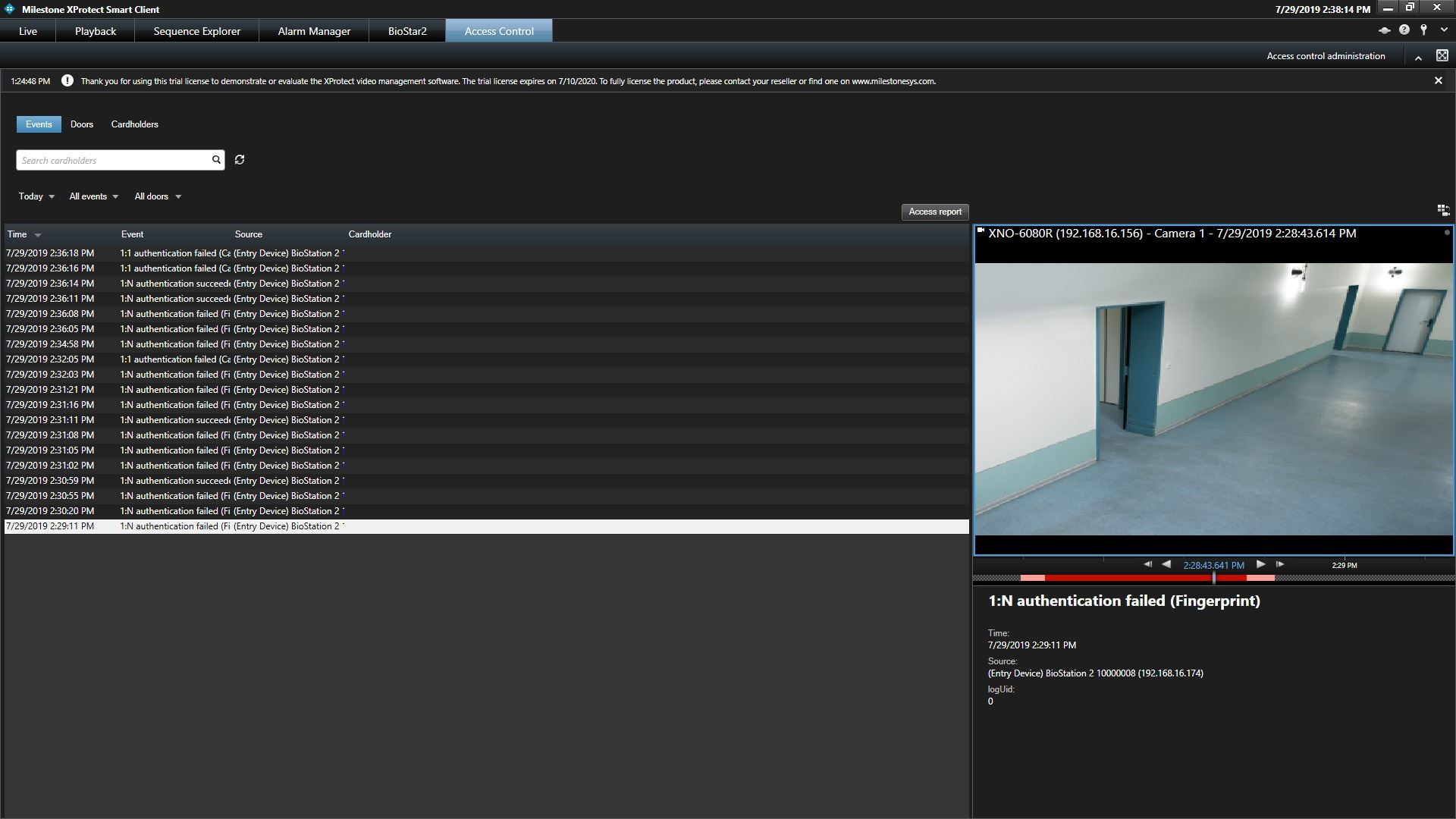
Task: Select the 2:34:58 PM event row
Action: [x=486, y=344]
